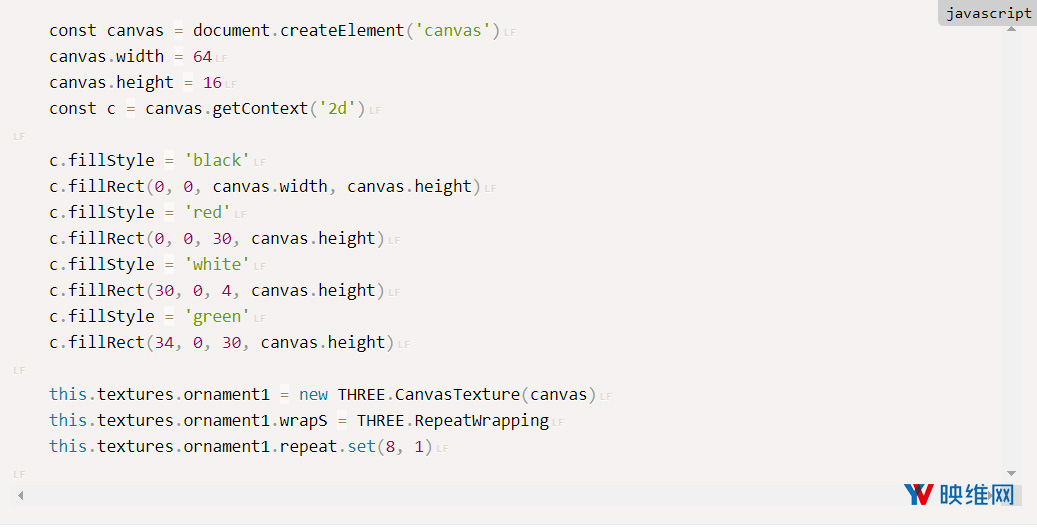Click the 'black' fillStyle string

[x=217, y=161]
